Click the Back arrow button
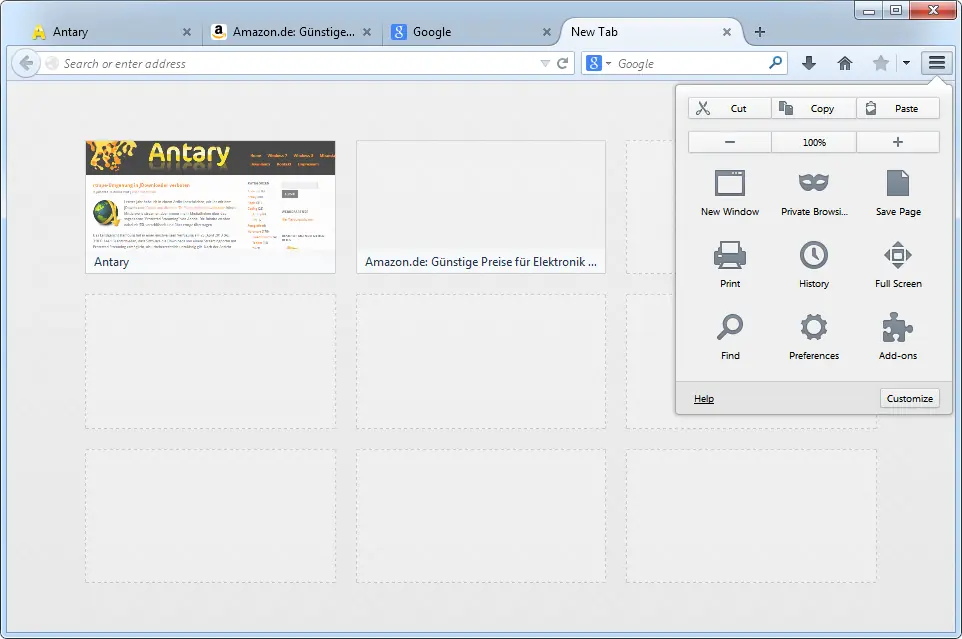 click(x=26, y=63)
